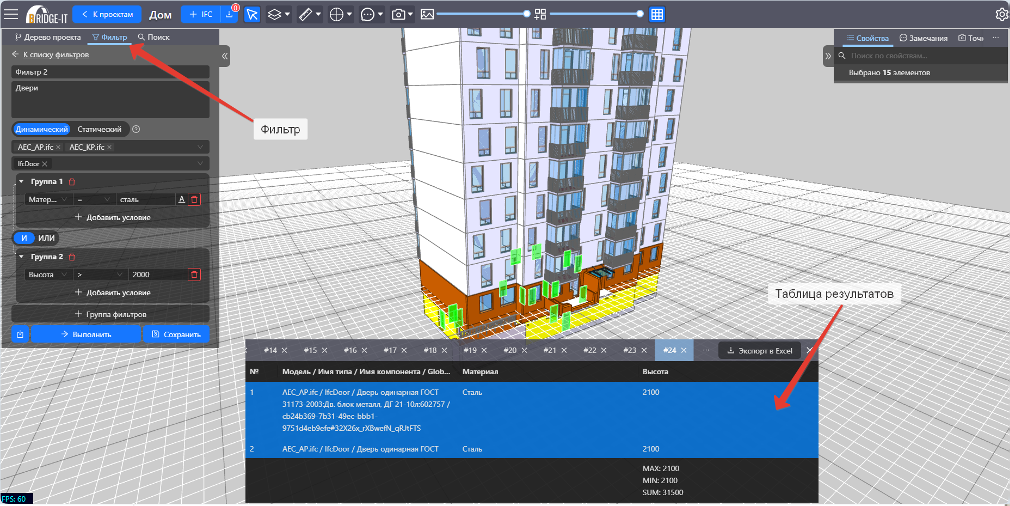Activate the selection cursor tool
Screen dimensions: 1010x506
coord(252,14)
